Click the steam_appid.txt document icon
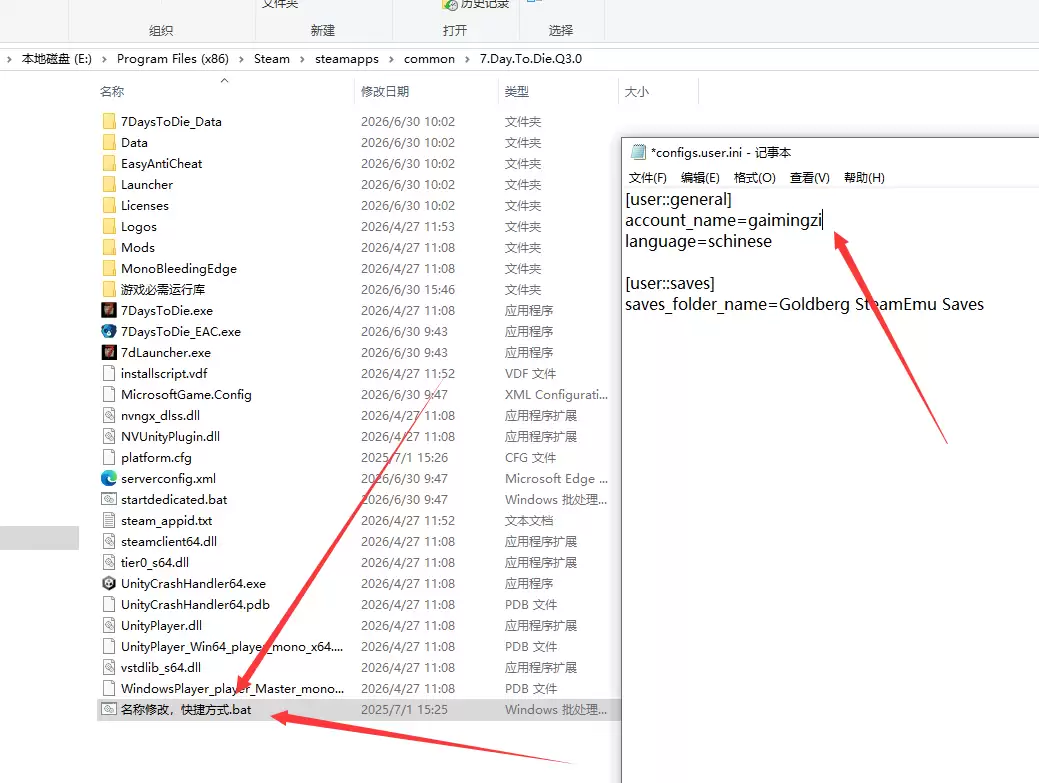Screen dimensions: 1039x783 pos(109,520)
